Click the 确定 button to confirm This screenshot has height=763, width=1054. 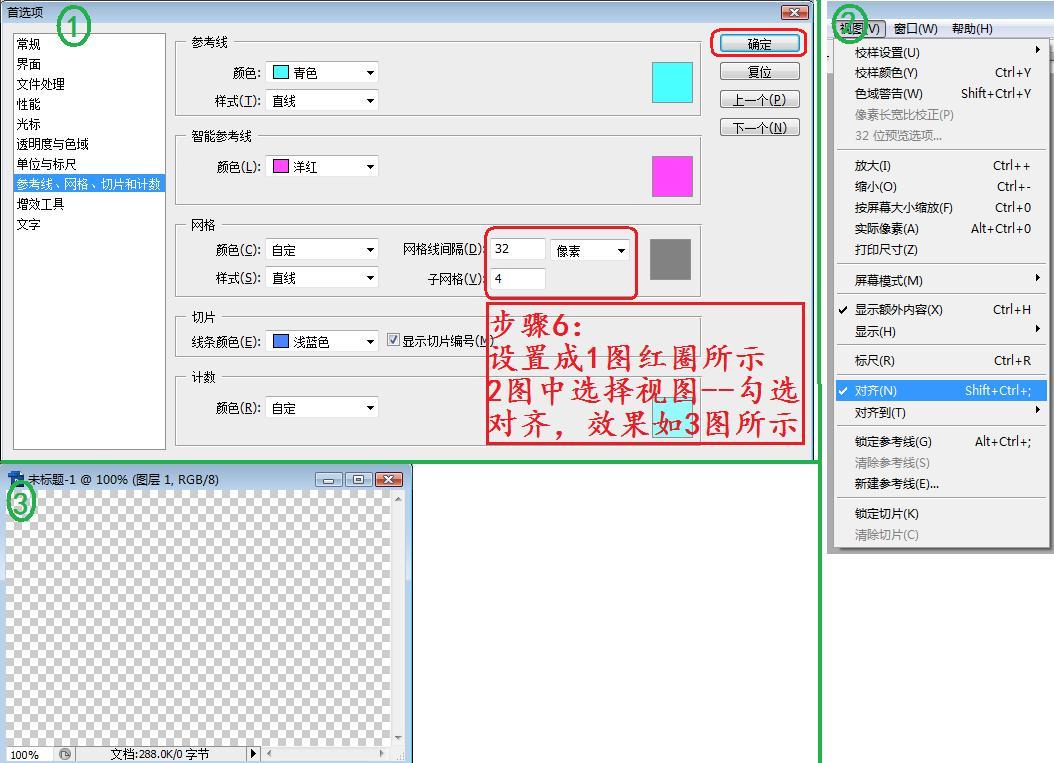click(760, 44)
